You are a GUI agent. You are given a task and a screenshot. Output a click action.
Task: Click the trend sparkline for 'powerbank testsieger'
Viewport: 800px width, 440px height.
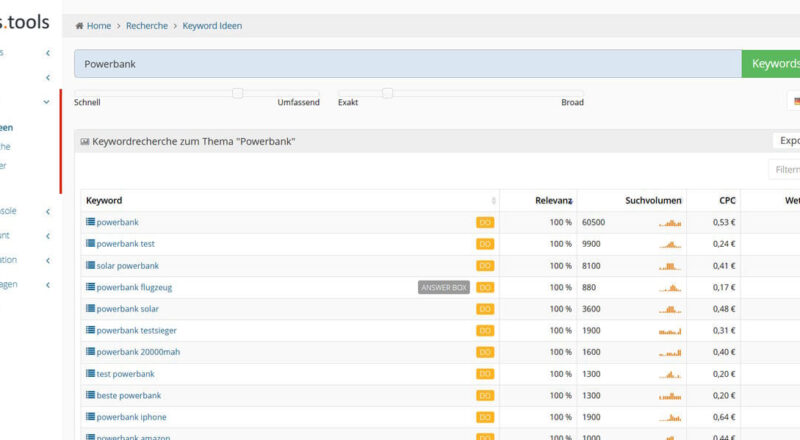click(670, 331)
